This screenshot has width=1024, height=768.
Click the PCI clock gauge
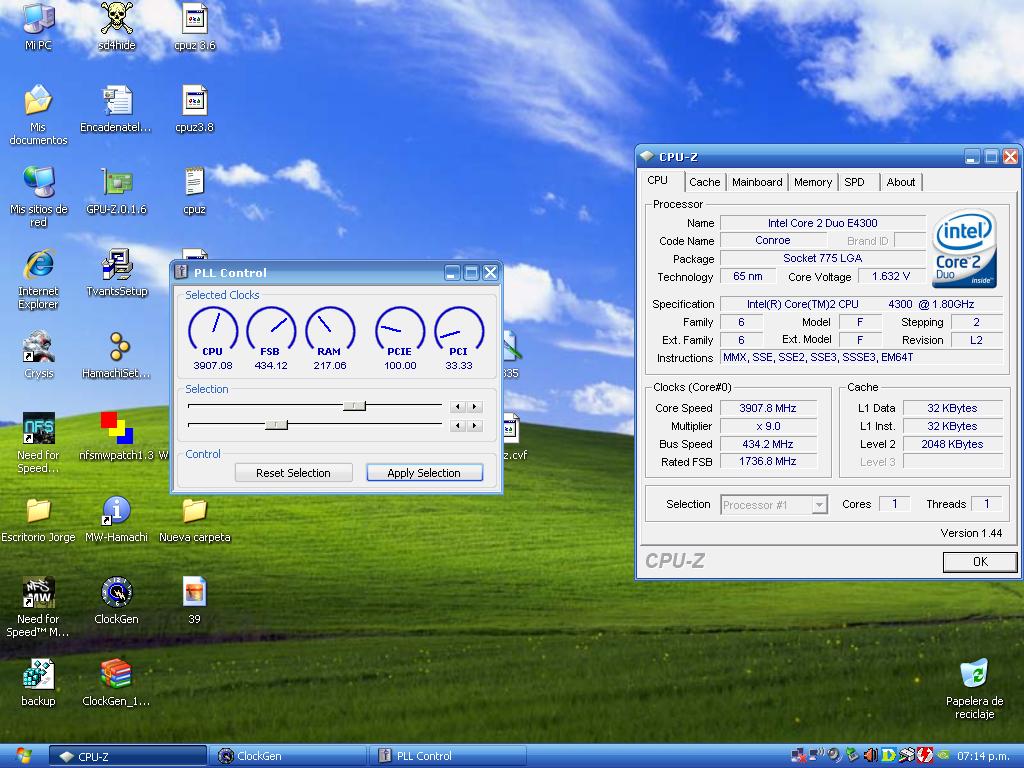point(459,332)
